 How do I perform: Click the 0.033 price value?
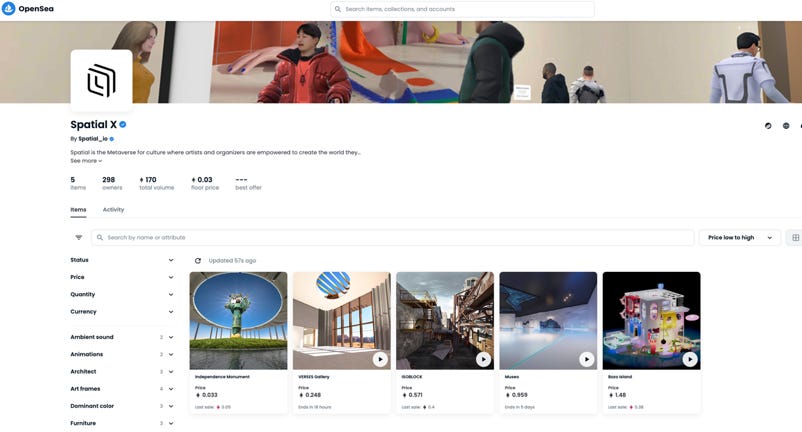tap(210, 395)
